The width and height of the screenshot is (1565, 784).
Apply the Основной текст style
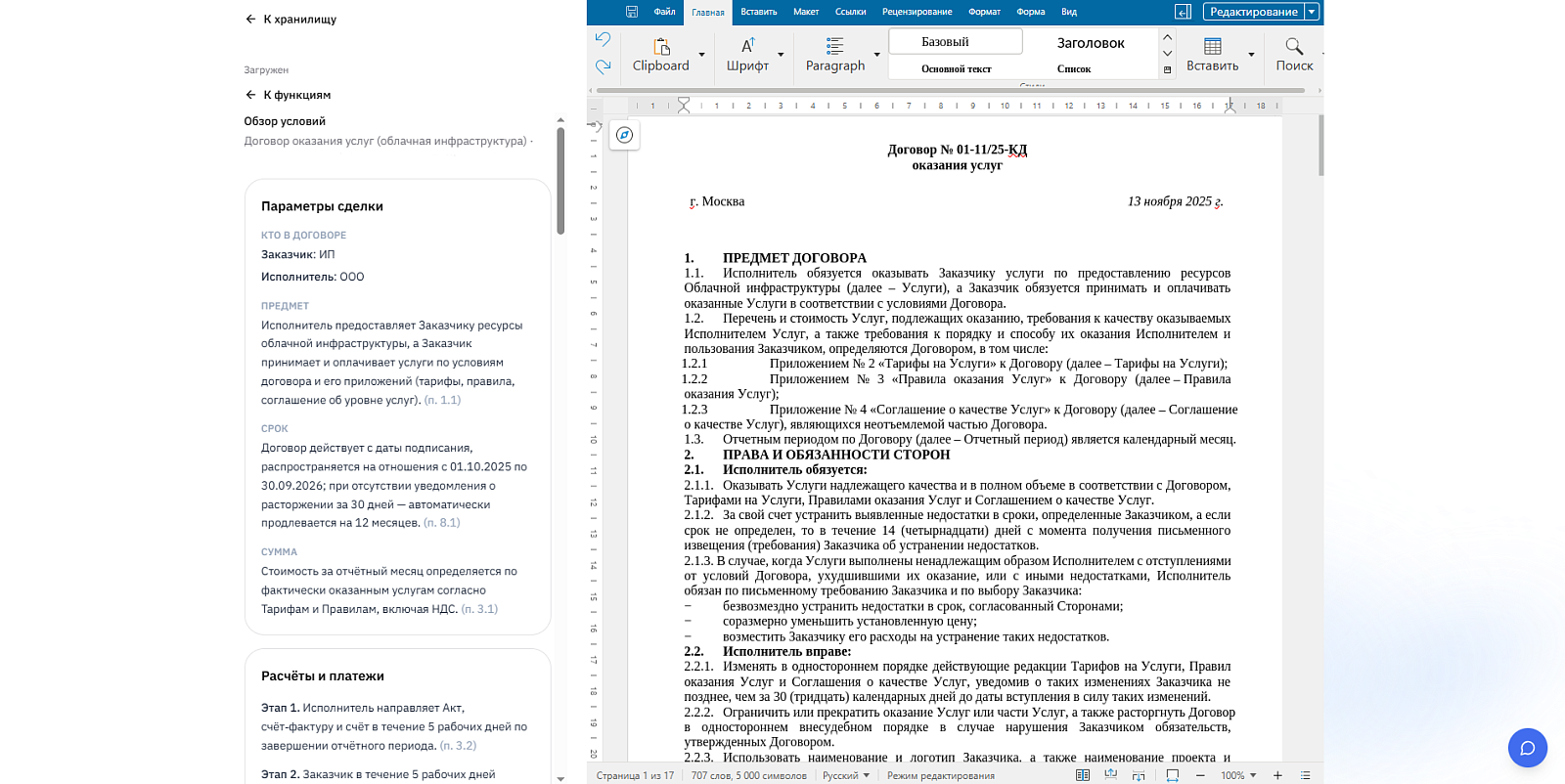point(956,68)
